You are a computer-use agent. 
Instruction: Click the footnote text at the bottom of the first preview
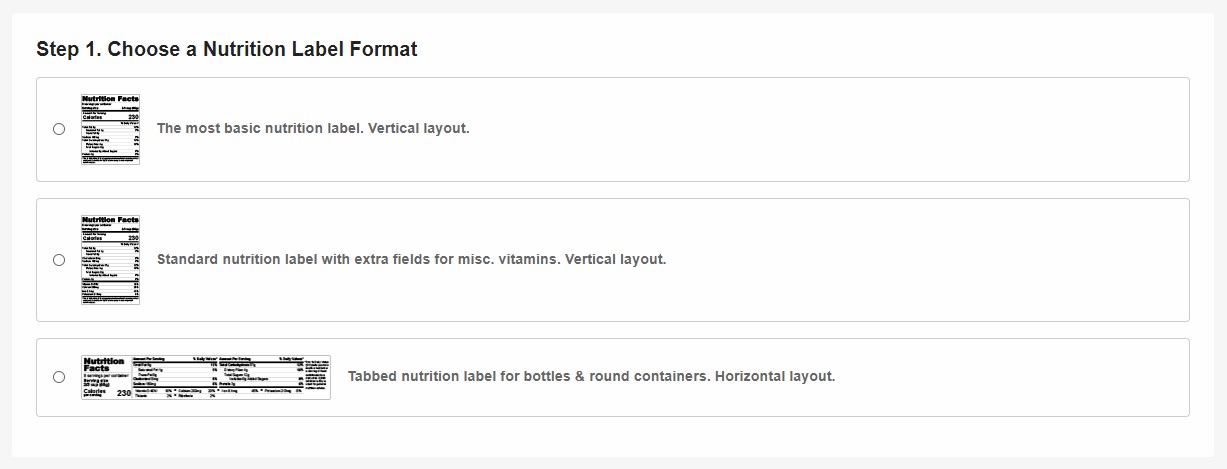(110, 160)
